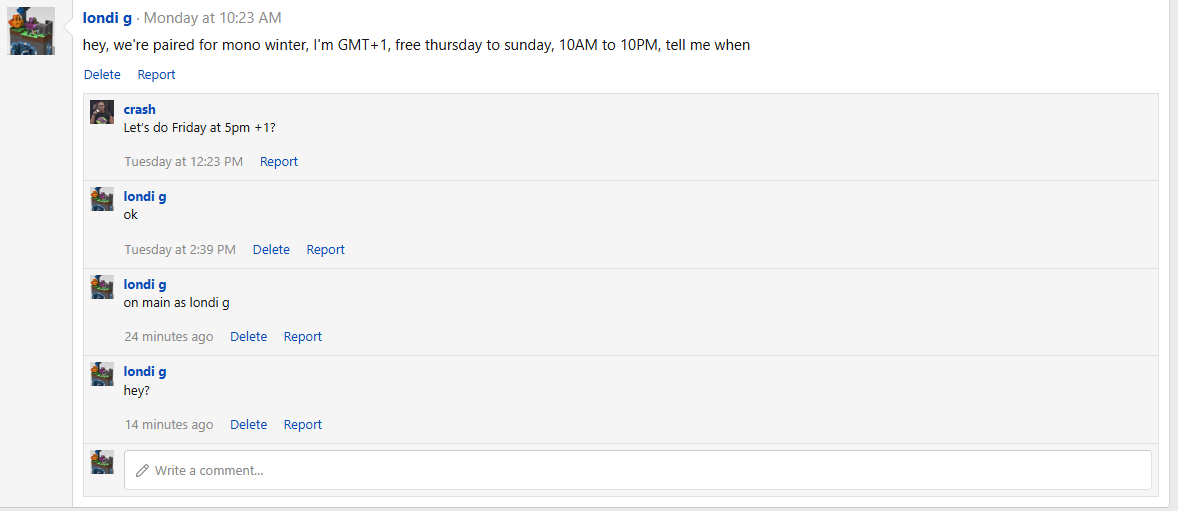Open crash's profile name link
Viewport: 1178px width, 511px height.
139,109
